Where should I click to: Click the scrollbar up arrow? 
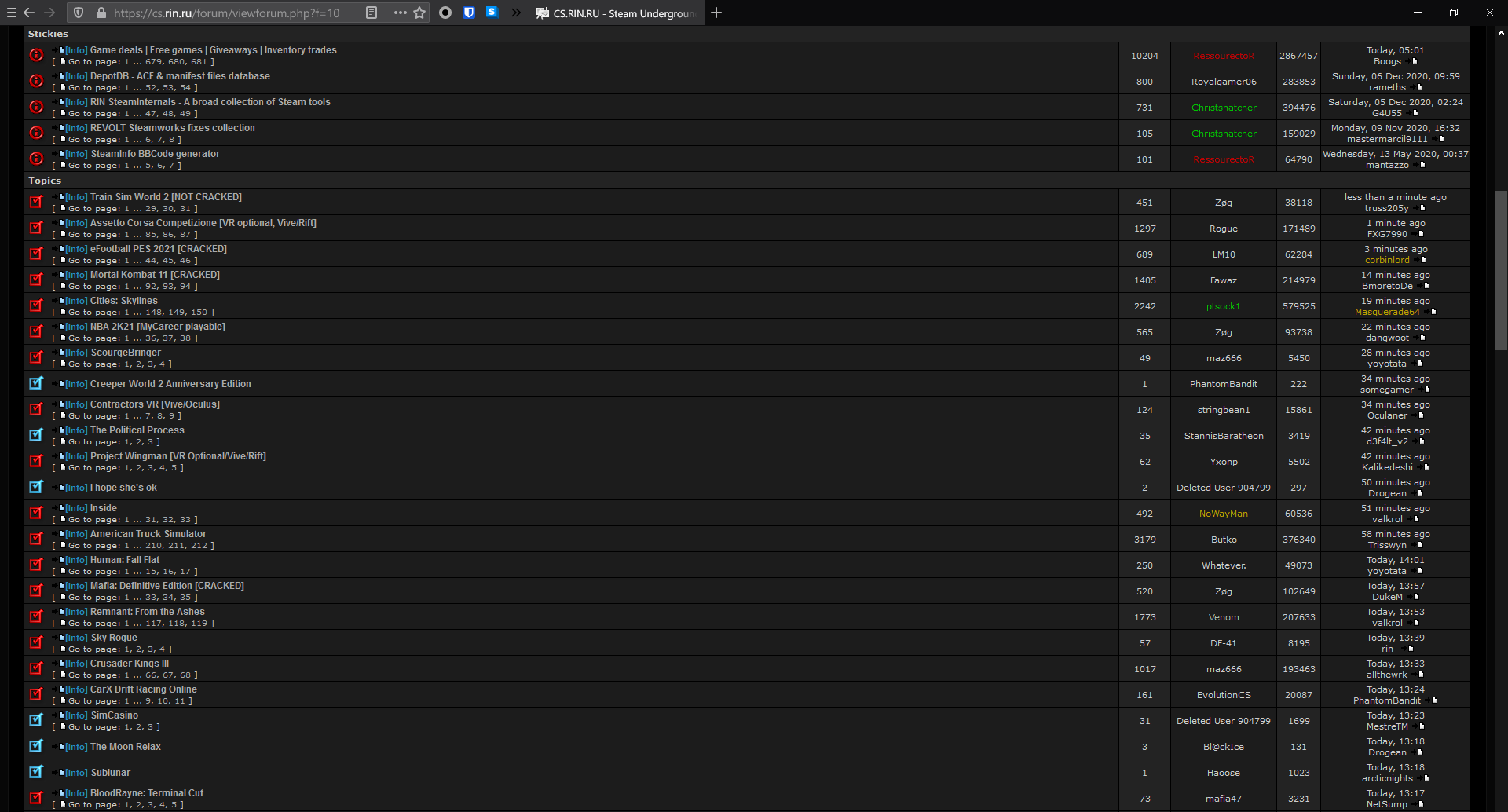click(1501, 33)
